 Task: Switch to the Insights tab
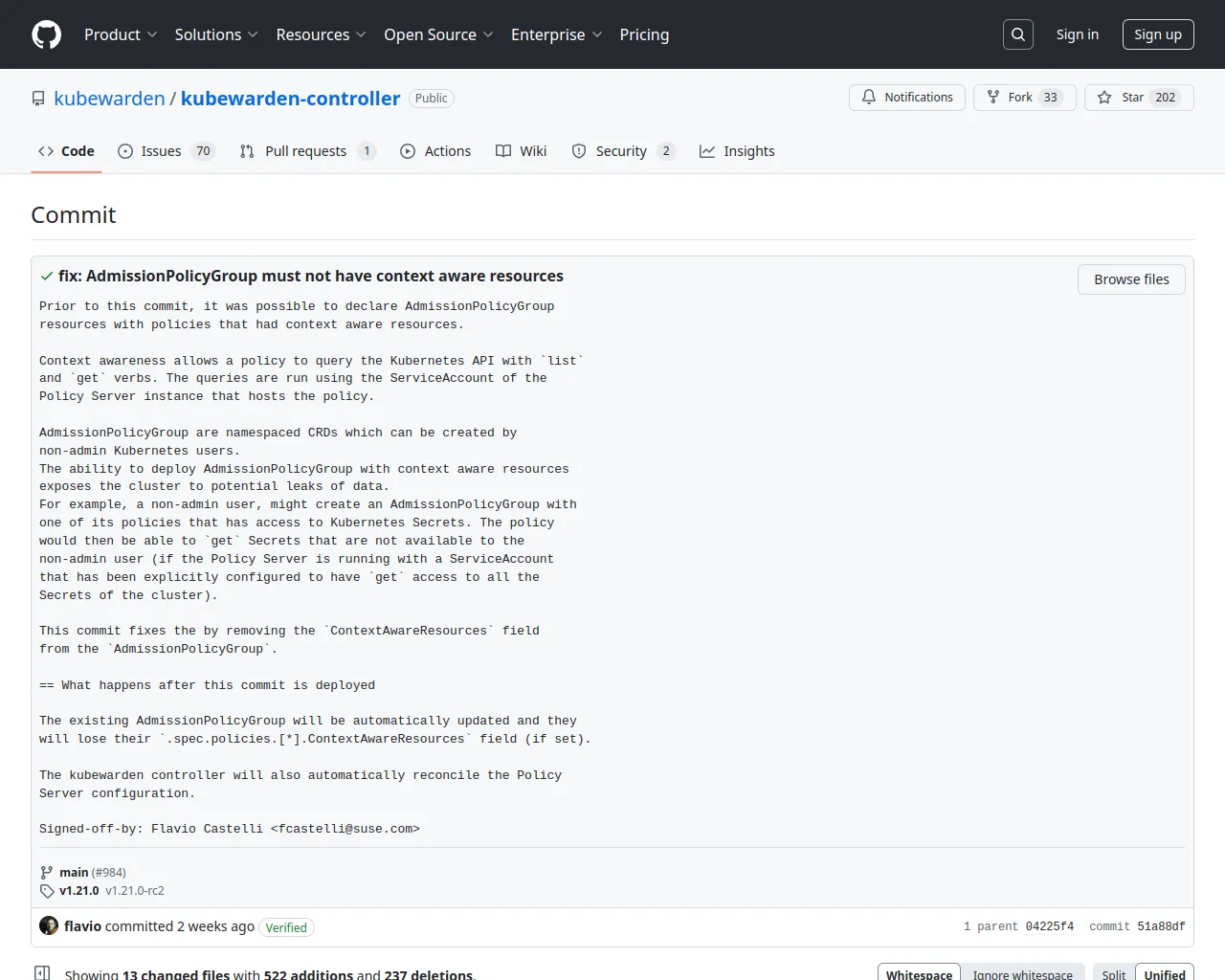pos(737,151)
